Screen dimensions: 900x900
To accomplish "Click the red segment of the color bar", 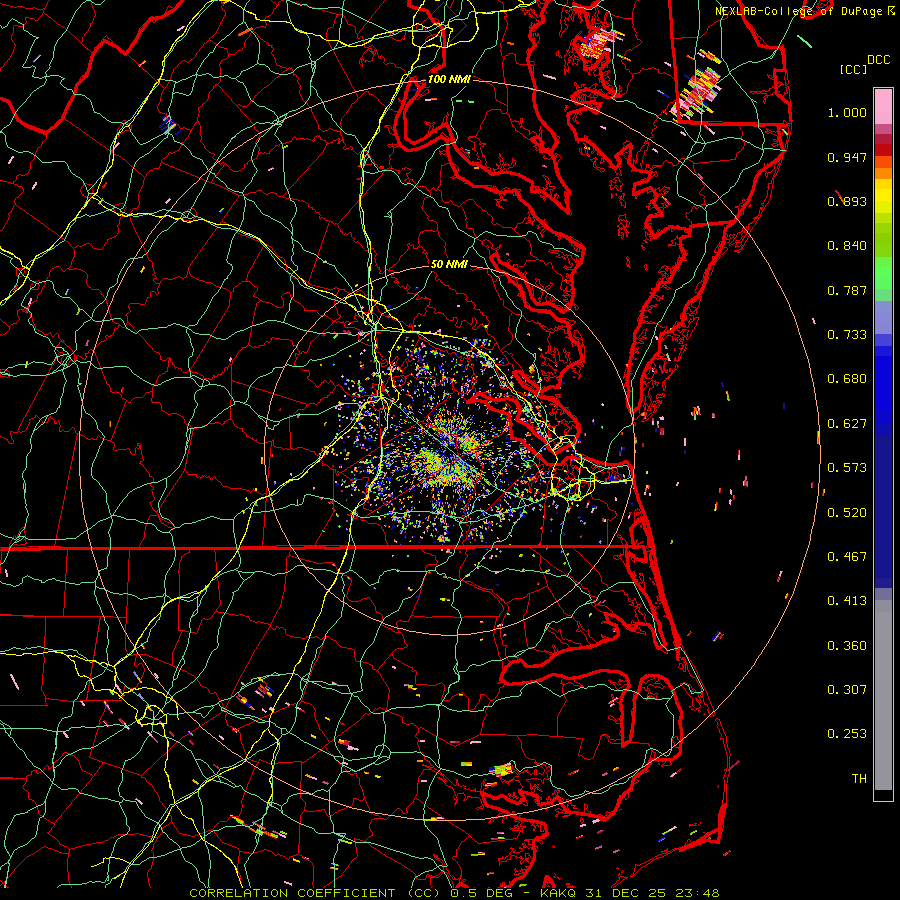I will [883, 149].
